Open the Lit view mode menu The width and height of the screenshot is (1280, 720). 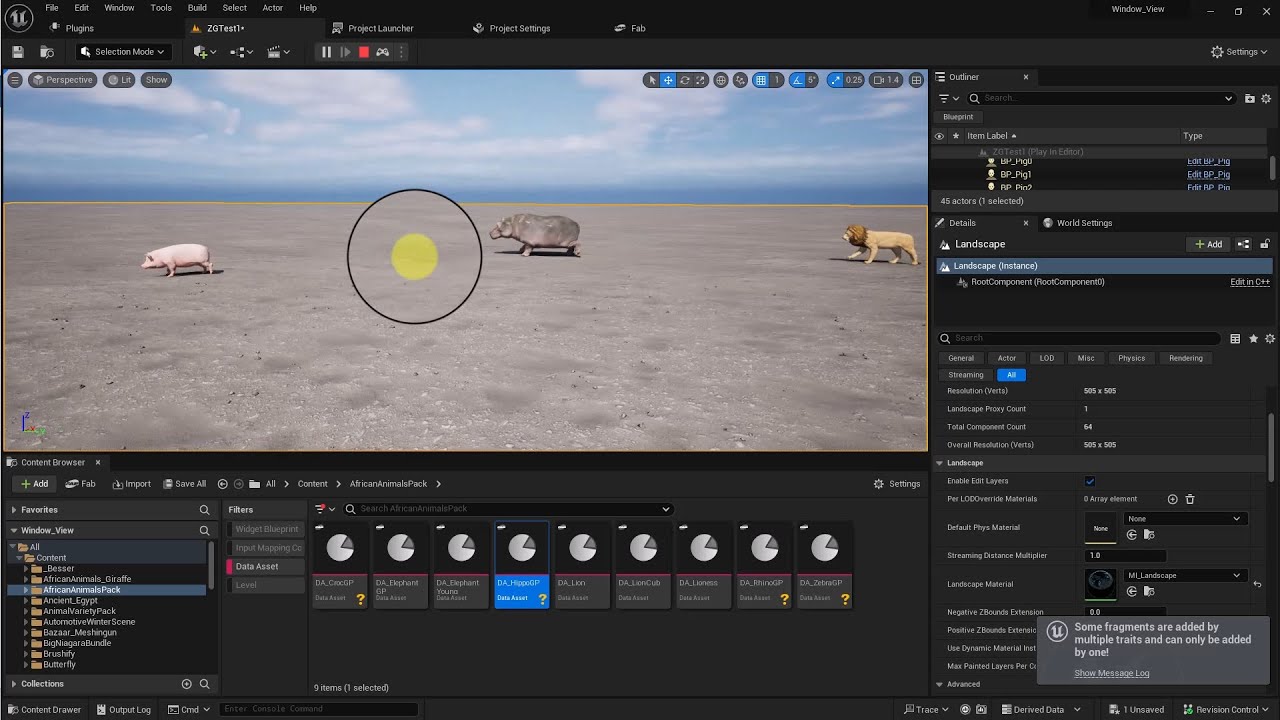120,80
